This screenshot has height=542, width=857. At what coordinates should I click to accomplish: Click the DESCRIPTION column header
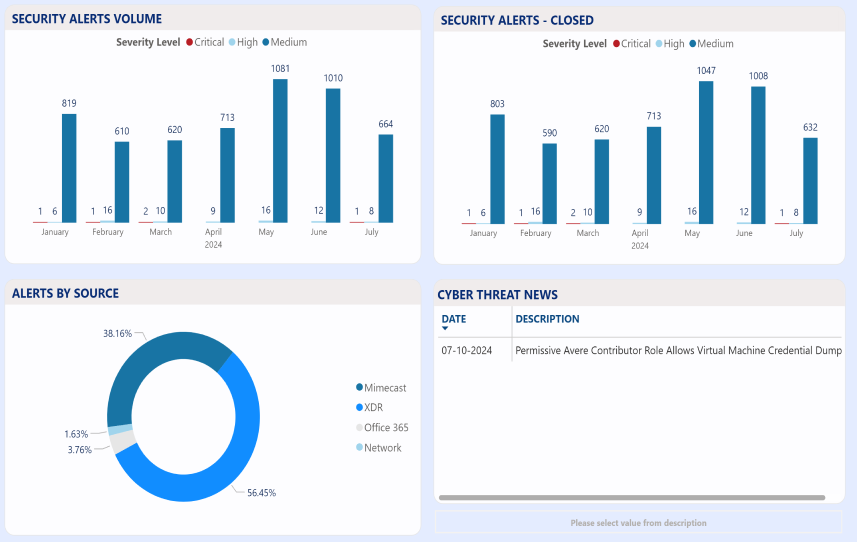pyautogui.click(x=547, y=319)
